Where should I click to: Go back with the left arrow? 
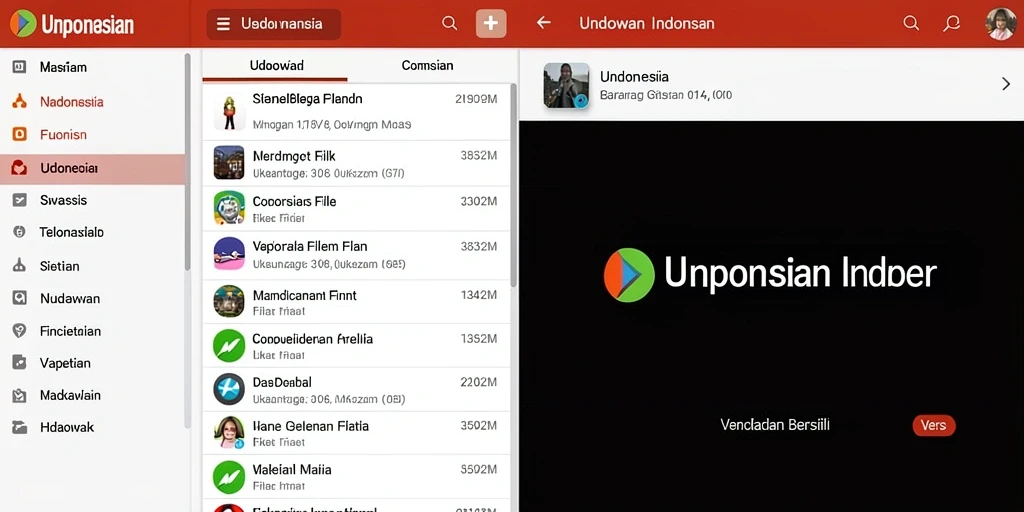[543, 23]
